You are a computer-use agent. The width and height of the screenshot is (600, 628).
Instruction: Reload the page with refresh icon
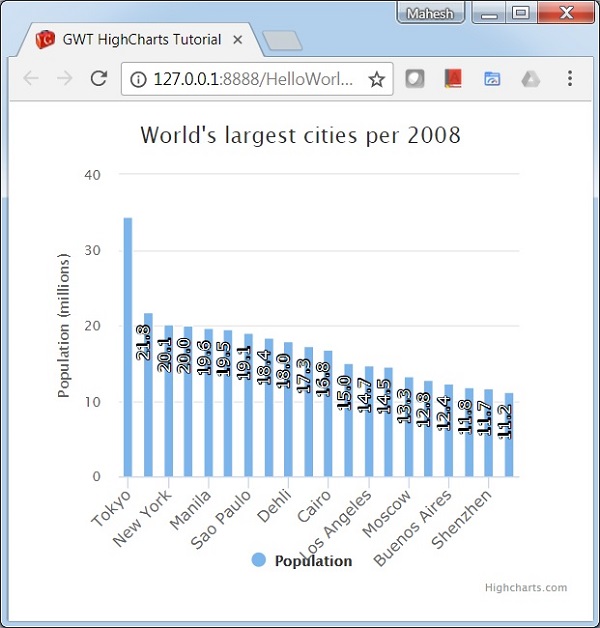pos(99,78)
